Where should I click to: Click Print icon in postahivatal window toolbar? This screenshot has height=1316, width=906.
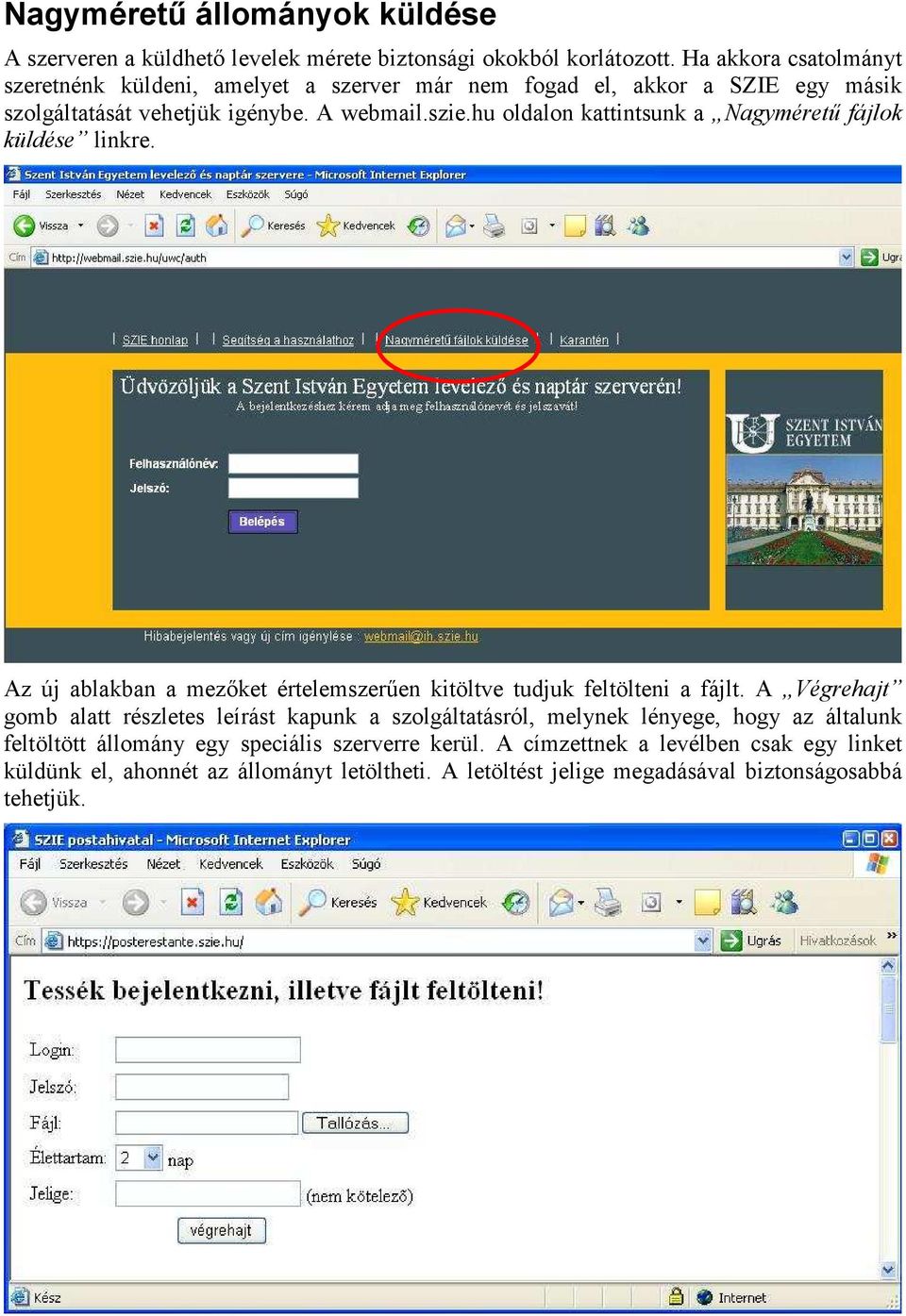pyautogui.click(x=609, y=902)
